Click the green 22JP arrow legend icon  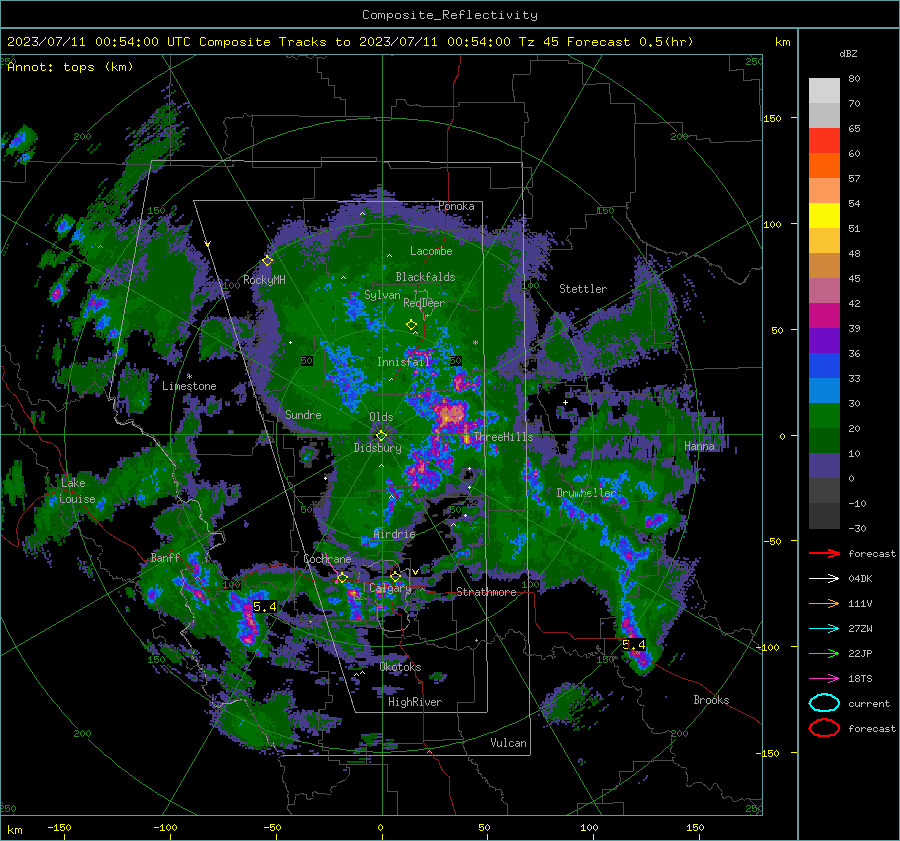tap(824, 653)
